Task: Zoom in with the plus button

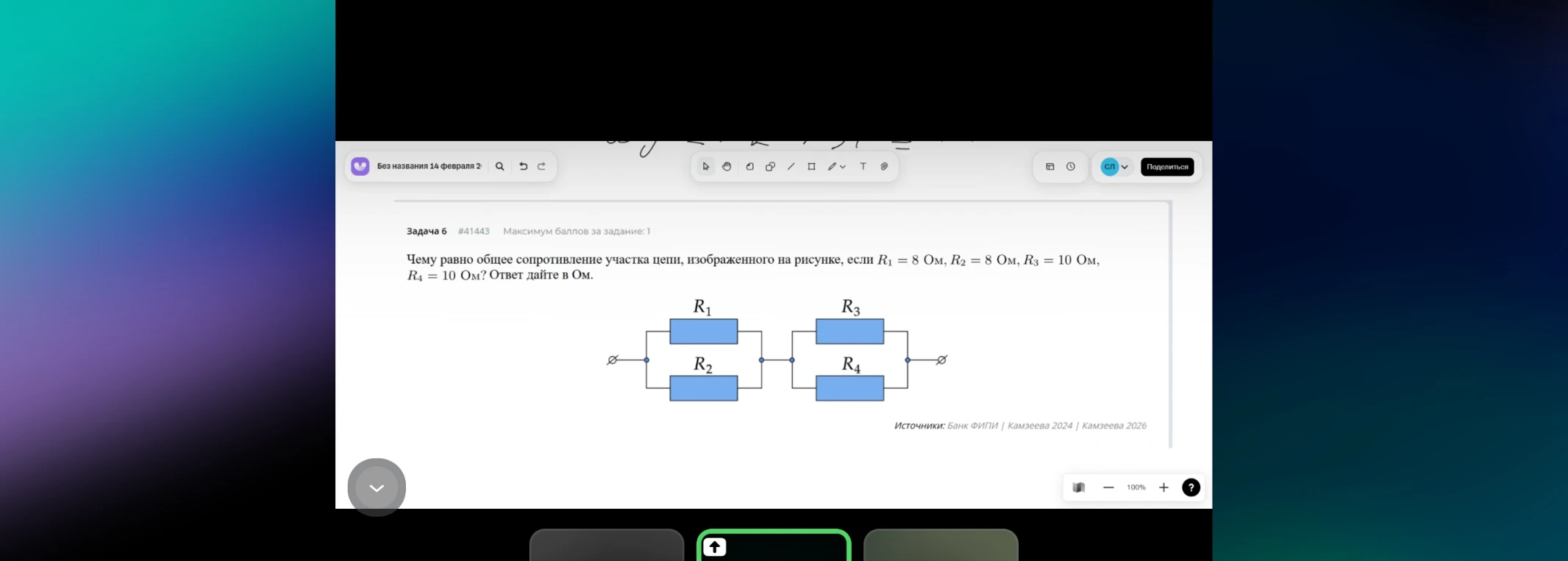Action: [1163, 487]
